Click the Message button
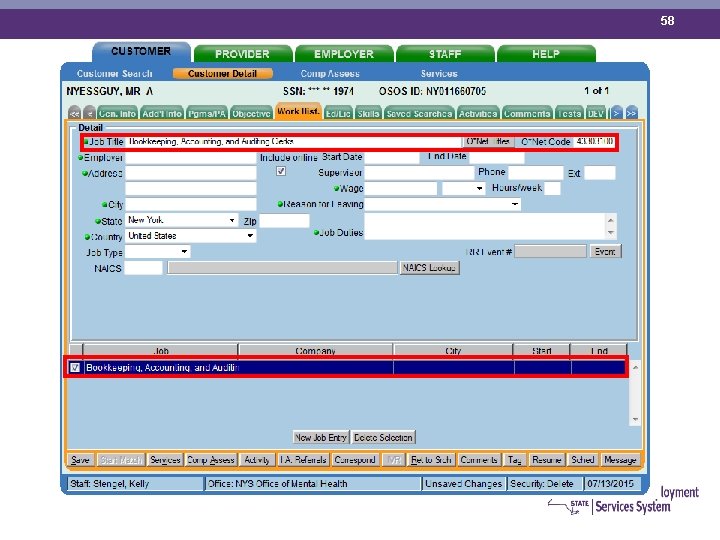The image size is (720, 540). (620, 460)
